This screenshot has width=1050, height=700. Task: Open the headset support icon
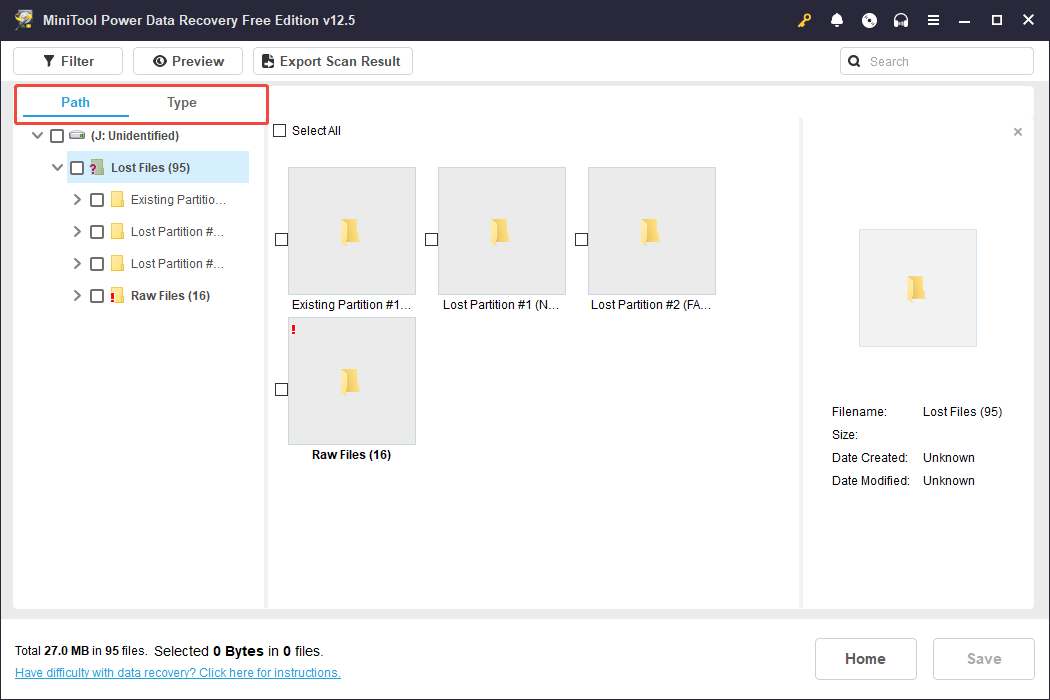[901, 20]
